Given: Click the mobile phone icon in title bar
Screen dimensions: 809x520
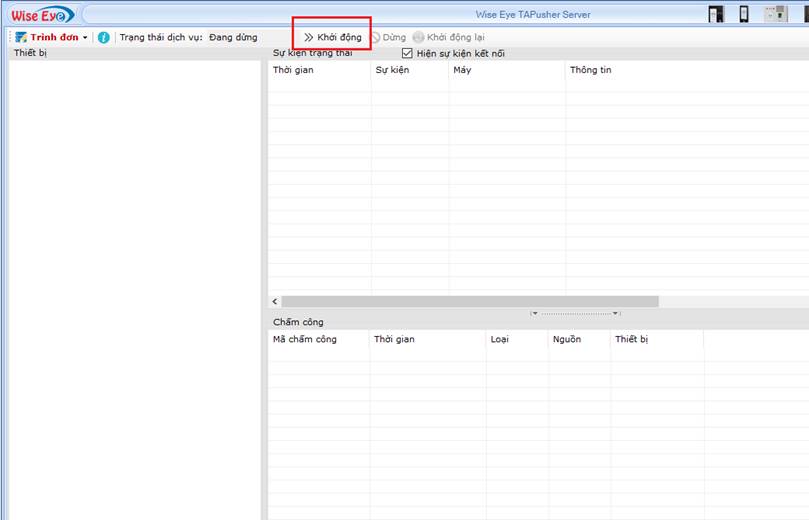Looking at the screenshot, I should click(744, 14).
